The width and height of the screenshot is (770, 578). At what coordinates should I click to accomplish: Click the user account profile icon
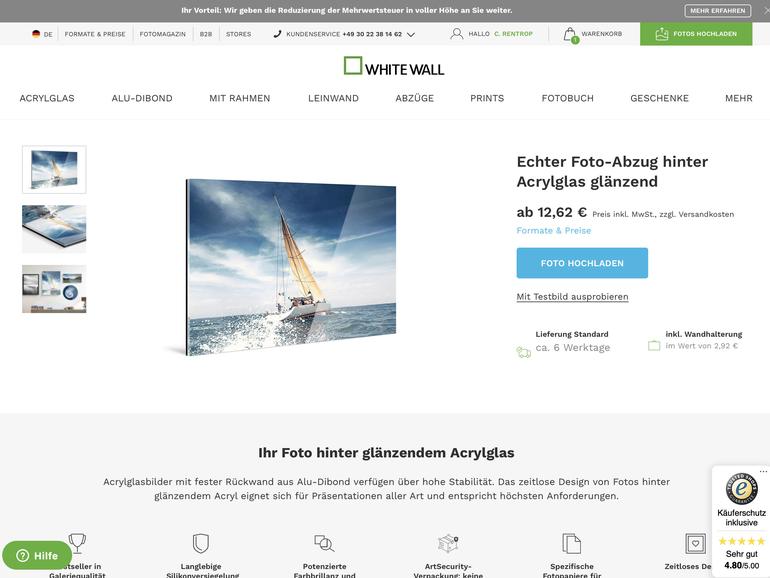coord(457,33)
